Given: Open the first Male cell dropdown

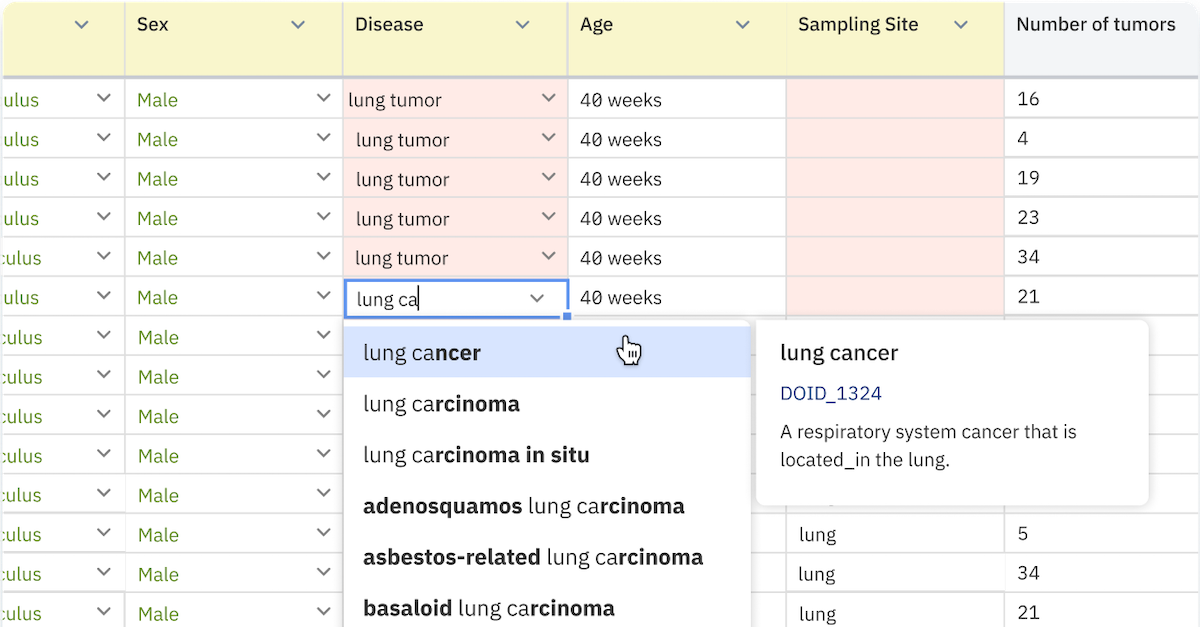Looking at the screenshot, I should [x=322, y=98].
